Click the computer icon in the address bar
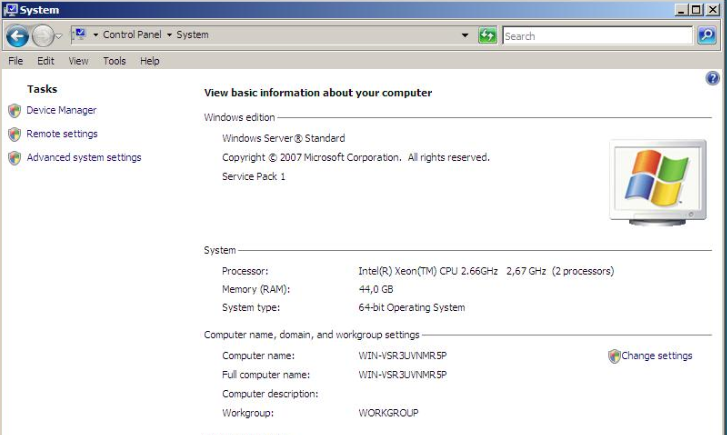The height and width of the screenshot is (435, 727). point(80,34)
